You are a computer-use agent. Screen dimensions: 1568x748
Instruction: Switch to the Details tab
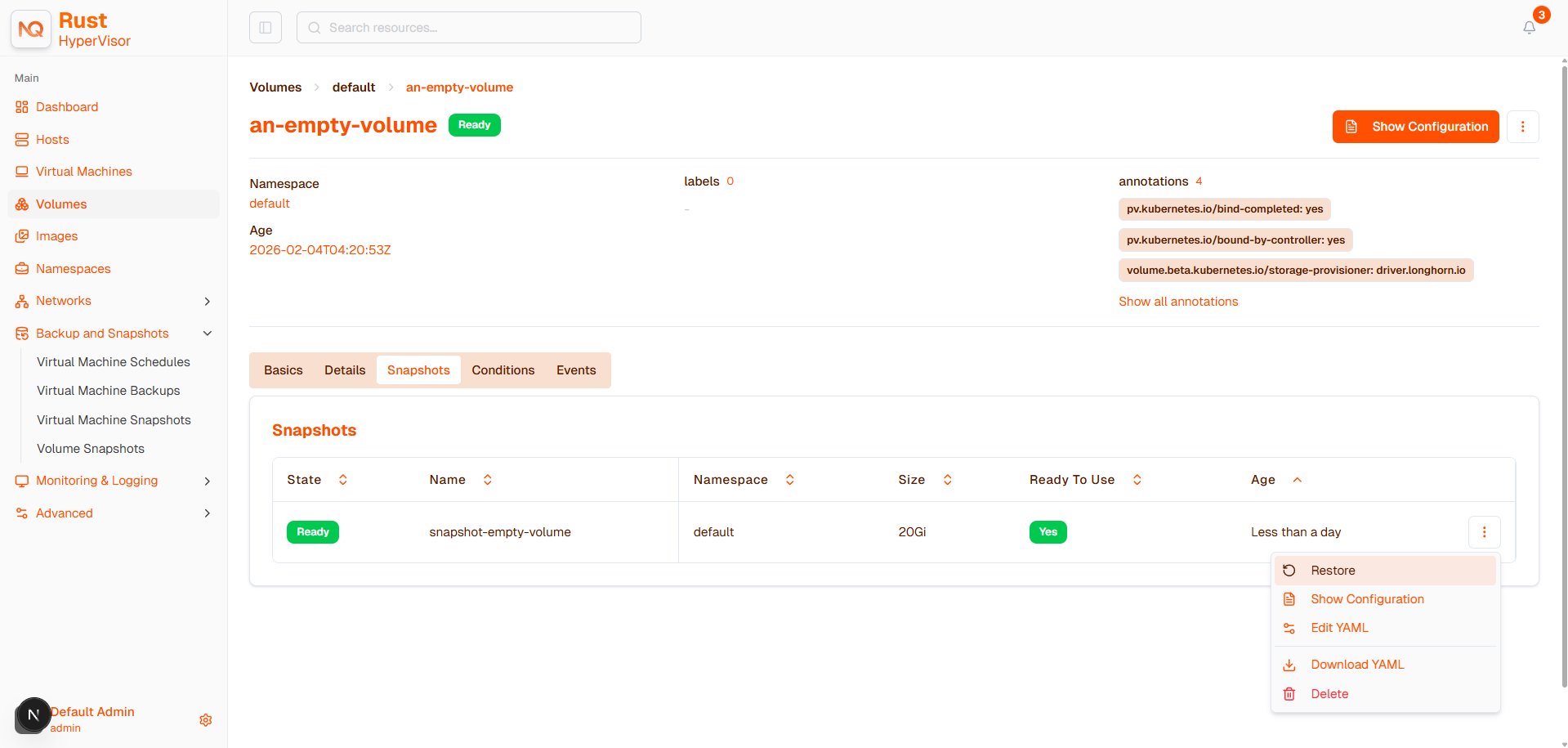345,370
